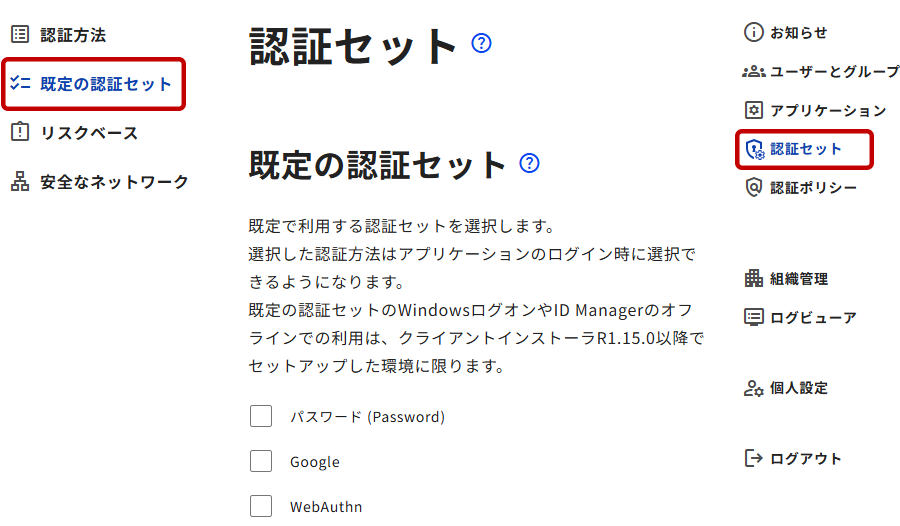Click the 認証ポリシー shield icon
The height and width of the screenshot is (526, 900).
(x=753, y=188)
